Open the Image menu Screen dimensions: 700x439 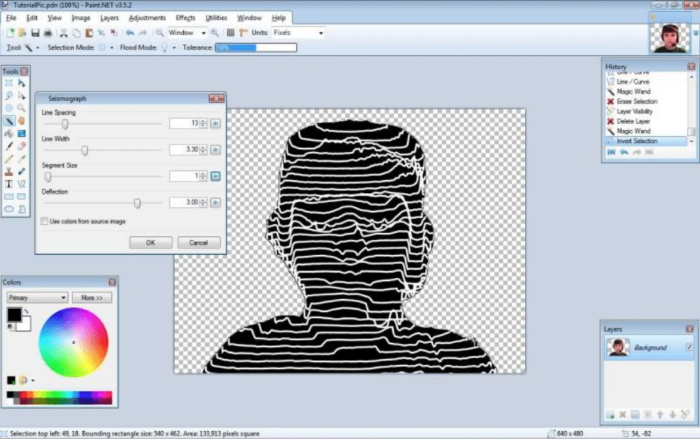pos(81,18)
